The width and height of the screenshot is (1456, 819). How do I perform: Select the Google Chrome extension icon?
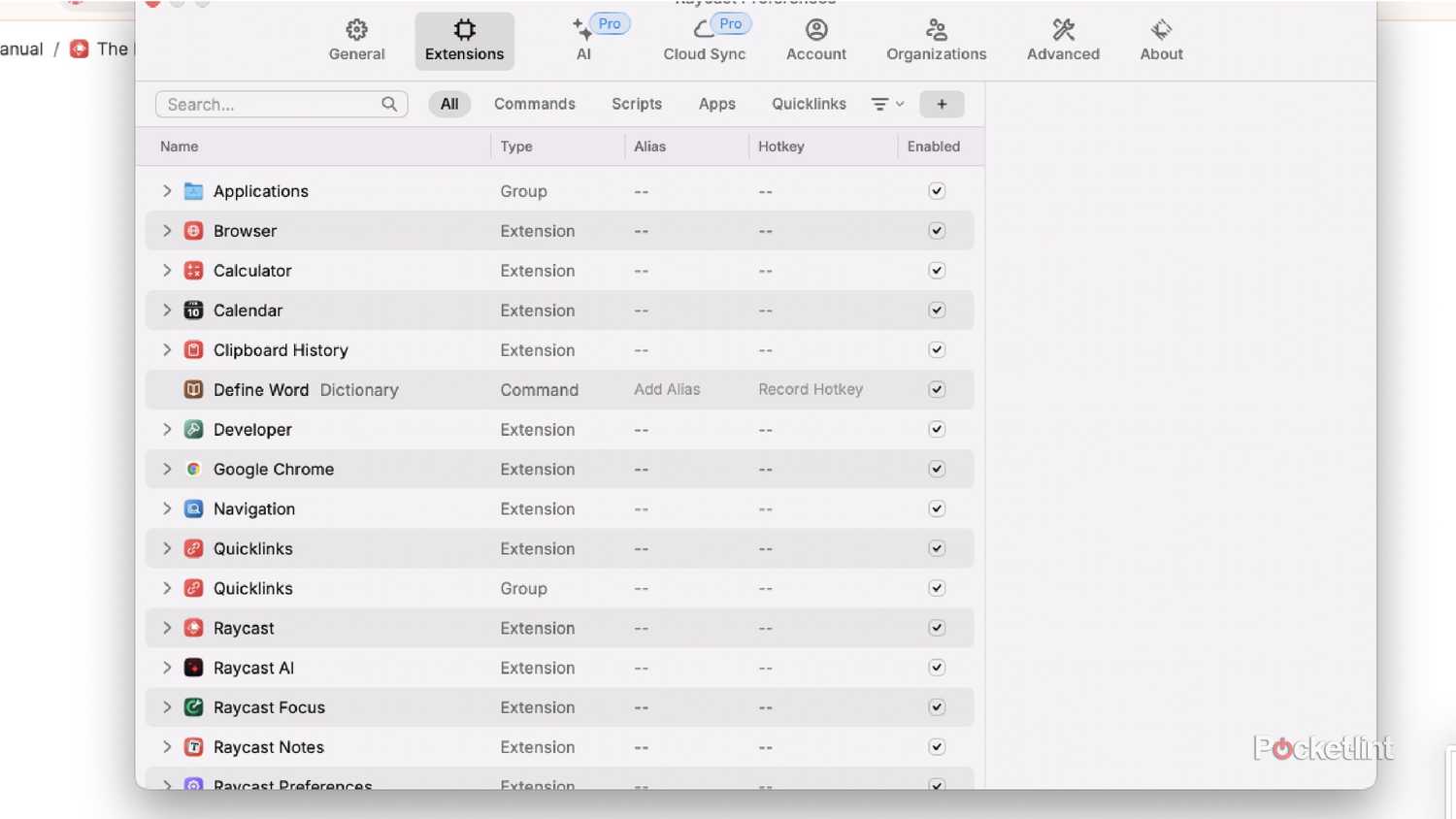tap(193, 469)
